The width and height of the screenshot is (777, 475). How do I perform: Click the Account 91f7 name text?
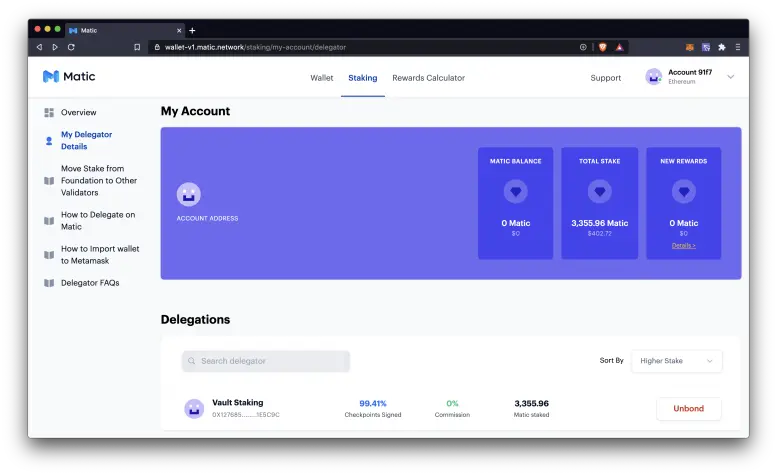coord(690,72)
